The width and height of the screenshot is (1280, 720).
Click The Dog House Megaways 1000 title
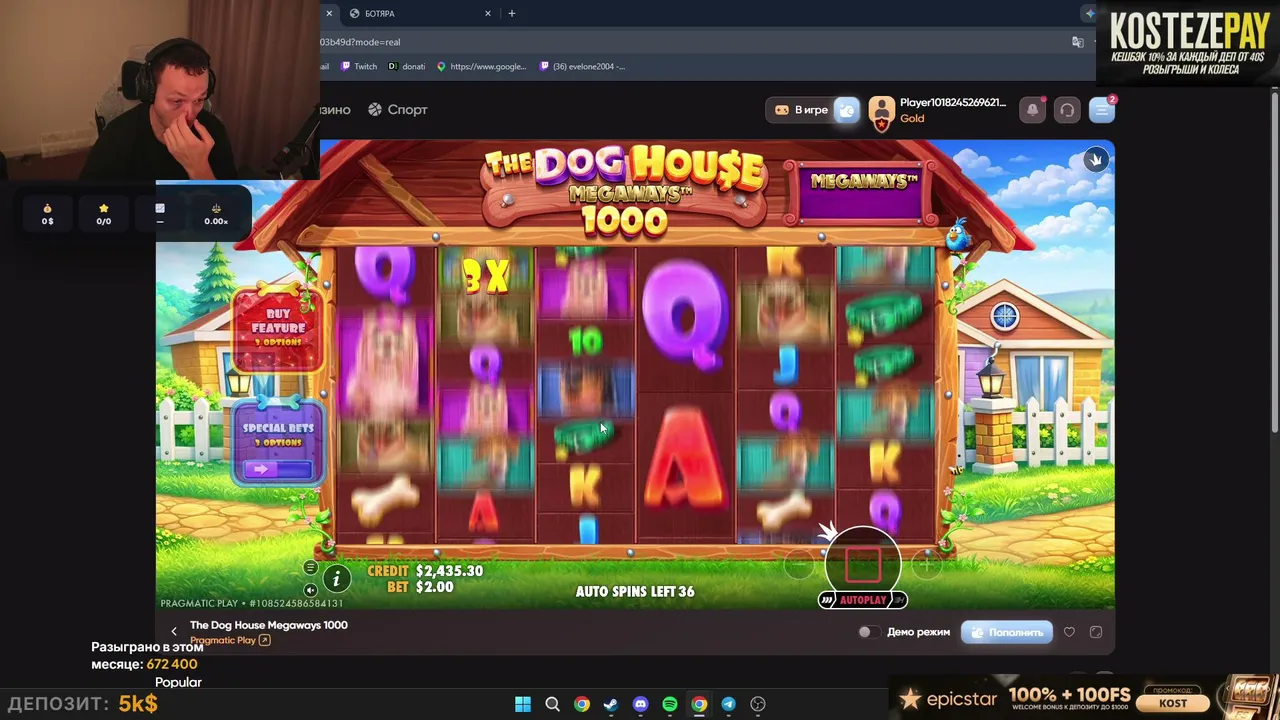(x=269, y=625)
